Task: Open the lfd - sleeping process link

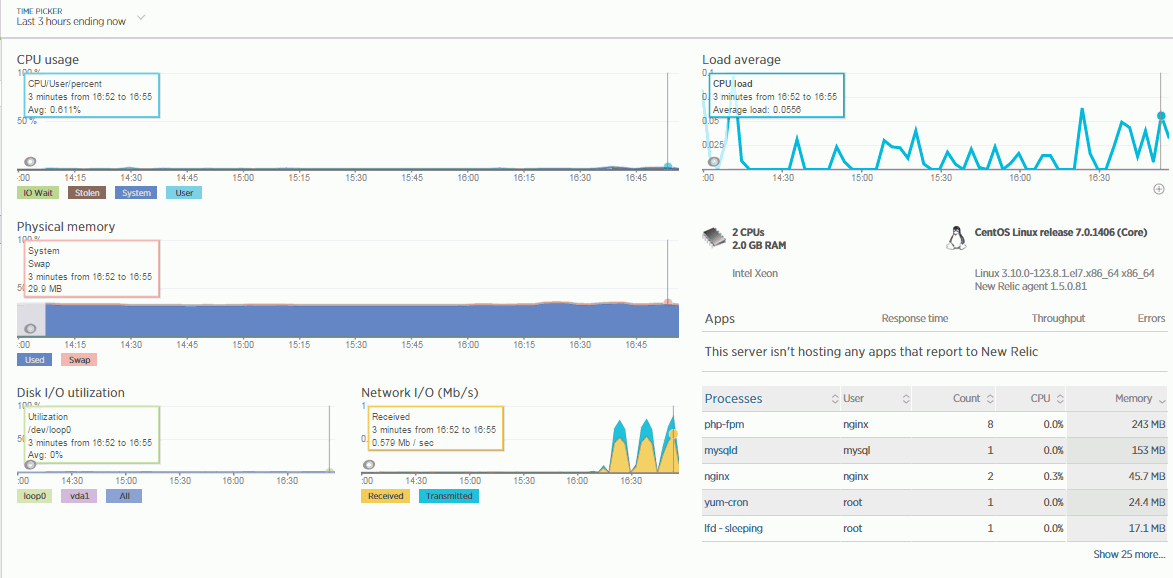Action: pos(734,529)
